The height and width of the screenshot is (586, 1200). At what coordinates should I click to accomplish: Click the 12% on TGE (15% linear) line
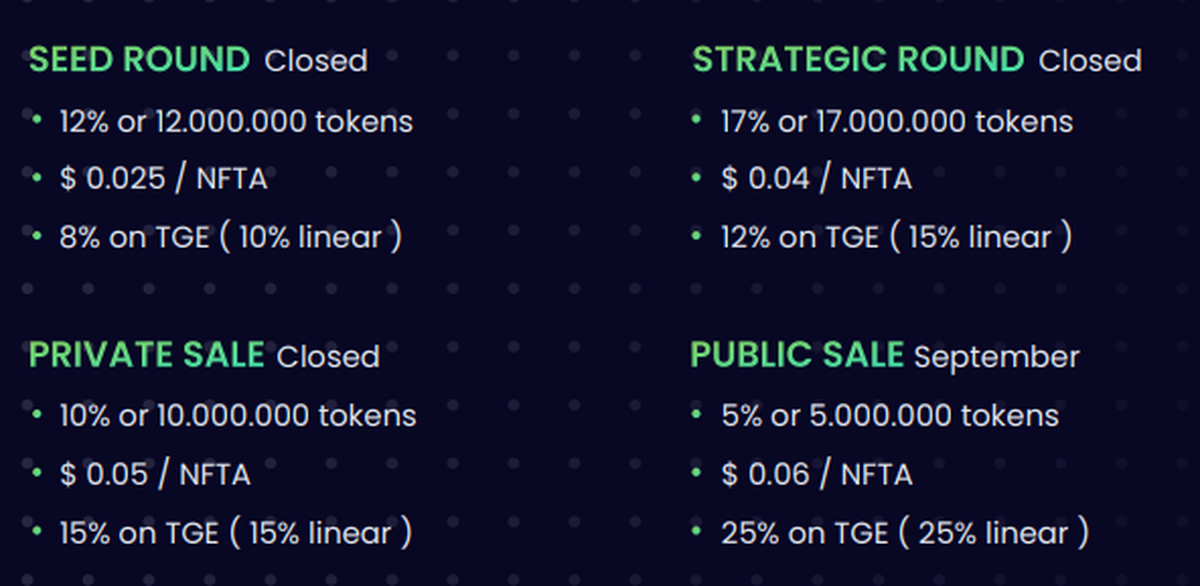(896, 238)
